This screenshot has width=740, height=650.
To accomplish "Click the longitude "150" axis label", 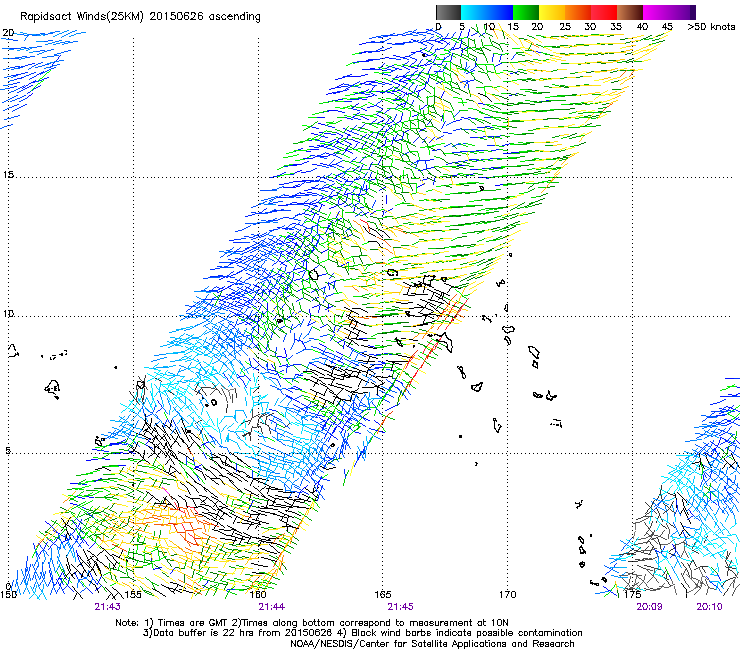I will 8,594.
